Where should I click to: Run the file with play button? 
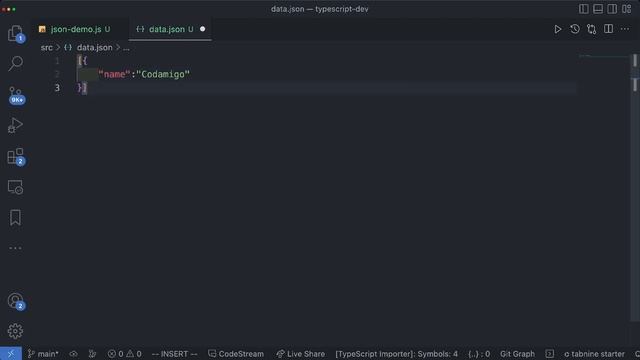pos(558,29)
